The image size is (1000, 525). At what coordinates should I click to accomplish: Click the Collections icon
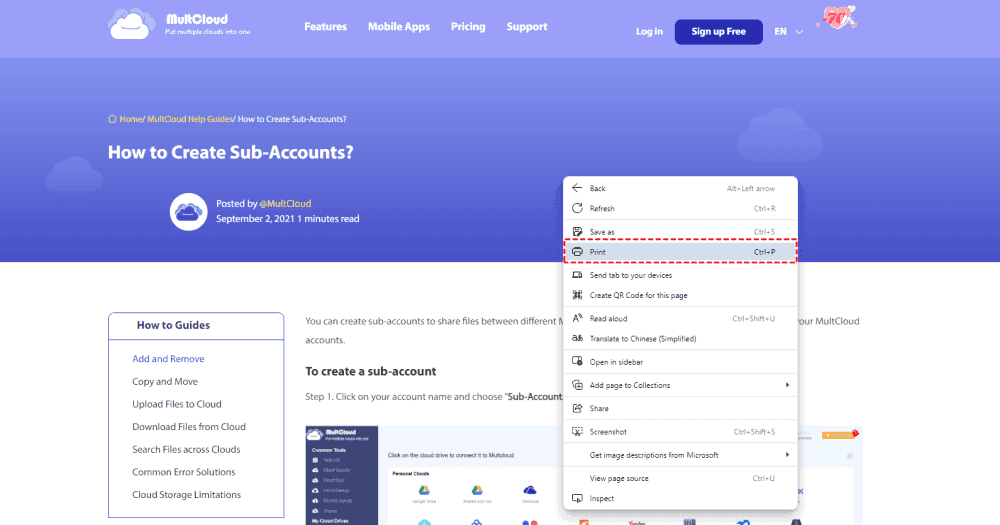pyautogui.click(x=577, y=385)
